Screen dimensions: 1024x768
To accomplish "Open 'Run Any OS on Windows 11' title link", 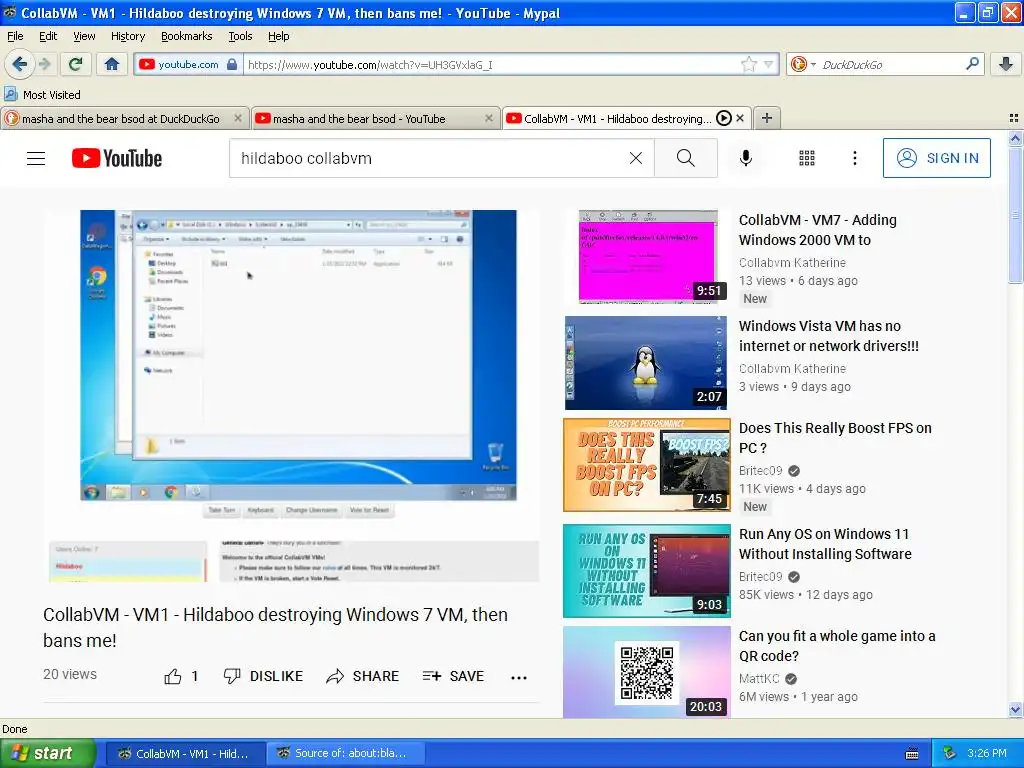I will [x=825, y=543].
